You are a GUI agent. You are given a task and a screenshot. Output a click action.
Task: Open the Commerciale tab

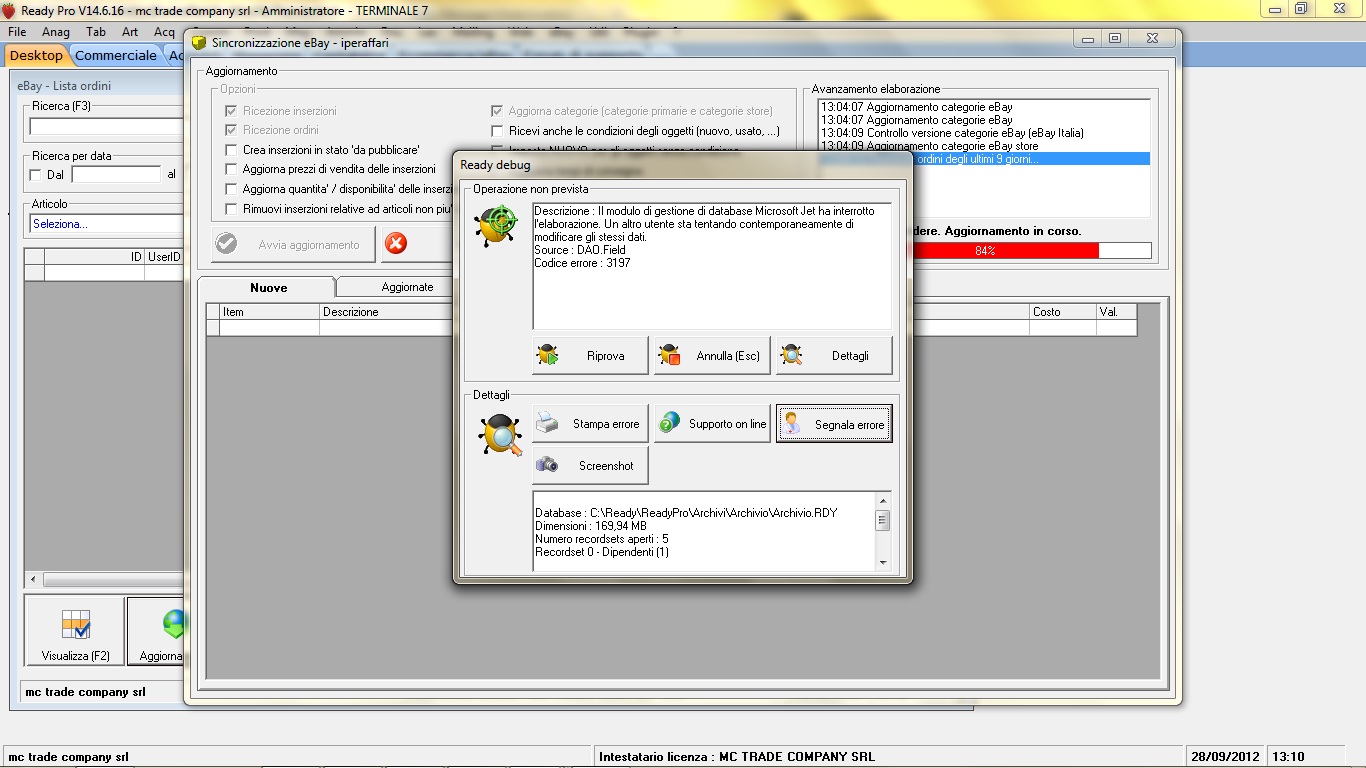tap(116, 56)
